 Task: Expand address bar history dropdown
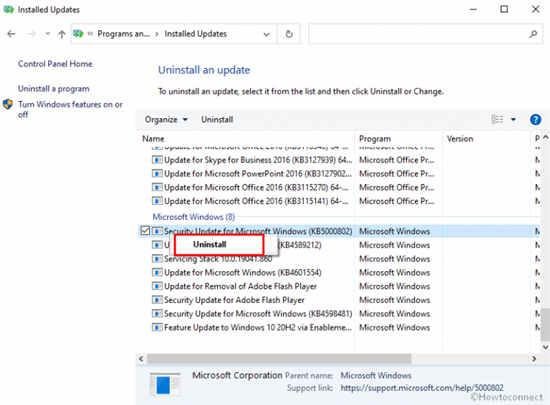(266, 34)
